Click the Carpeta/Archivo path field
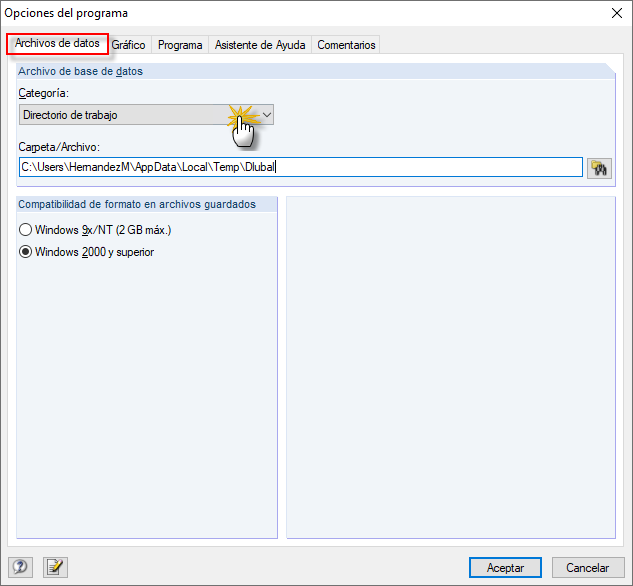This screenshot has height=586, width=633. pos(301,167)
